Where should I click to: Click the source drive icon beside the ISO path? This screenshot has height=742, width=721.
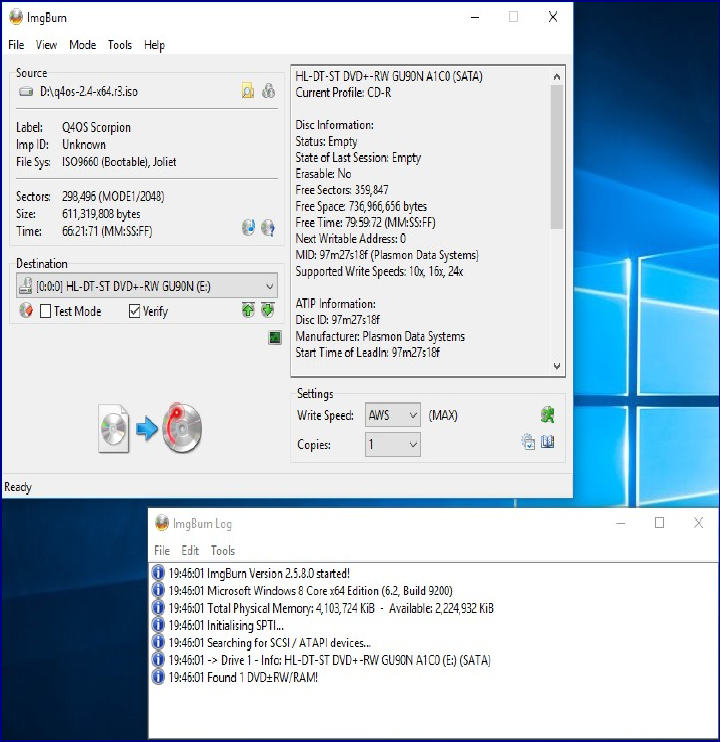(26, 91)
